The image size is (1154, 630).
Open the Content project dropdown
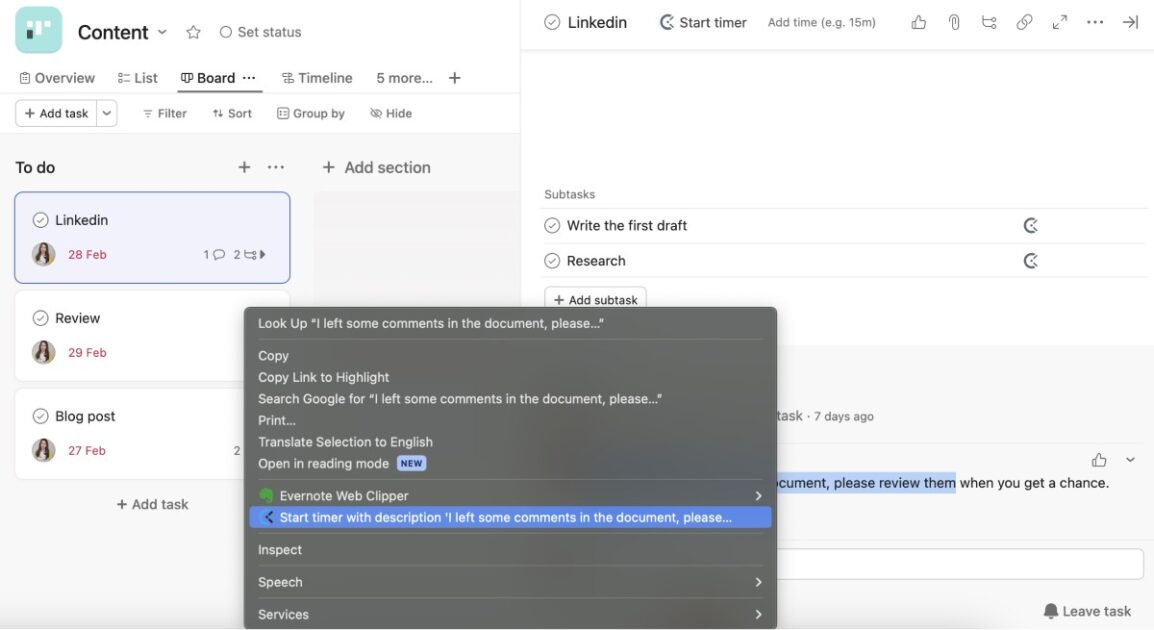click(x=162, y=31)
